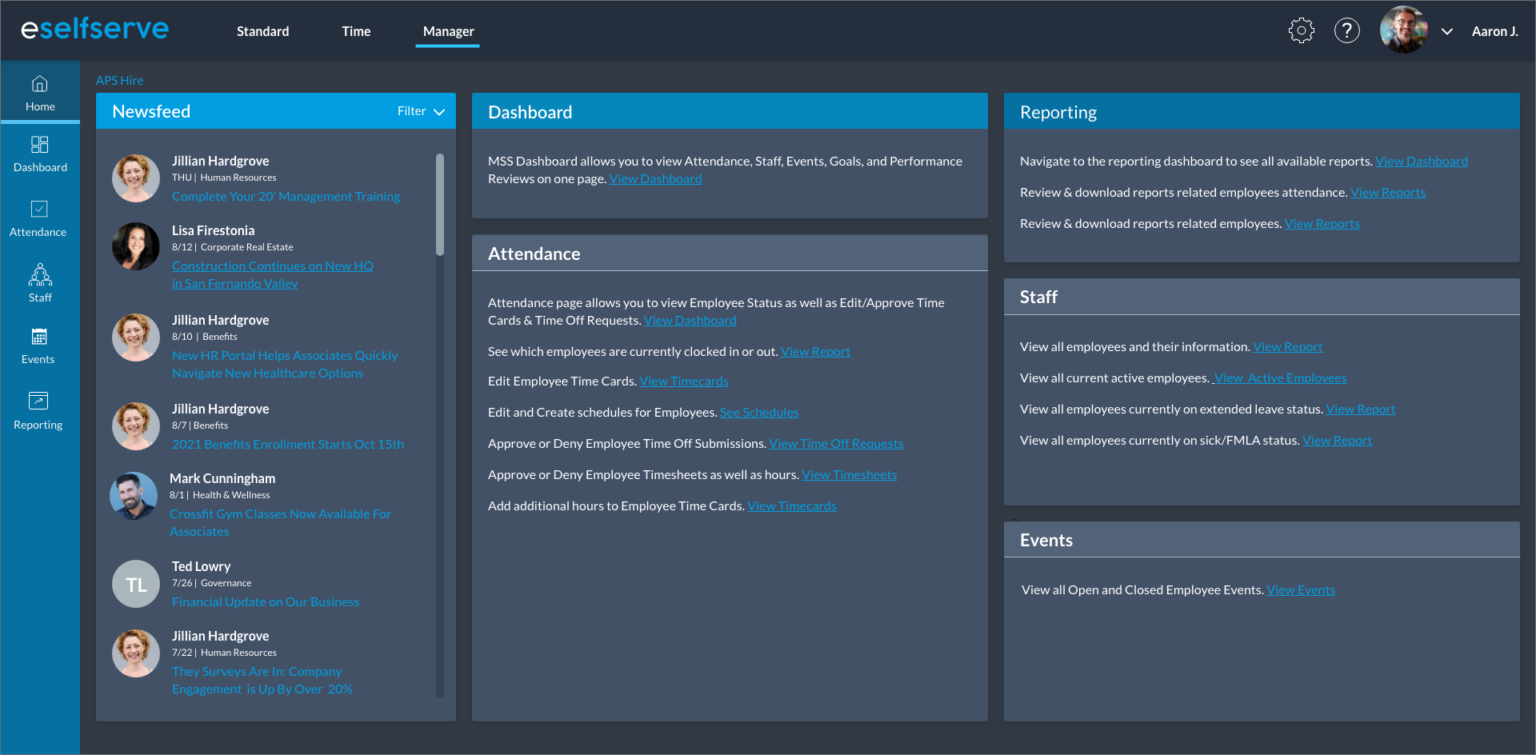
Task: Open the Events calendar sidebar icon
Action: (x=39, y=337)
